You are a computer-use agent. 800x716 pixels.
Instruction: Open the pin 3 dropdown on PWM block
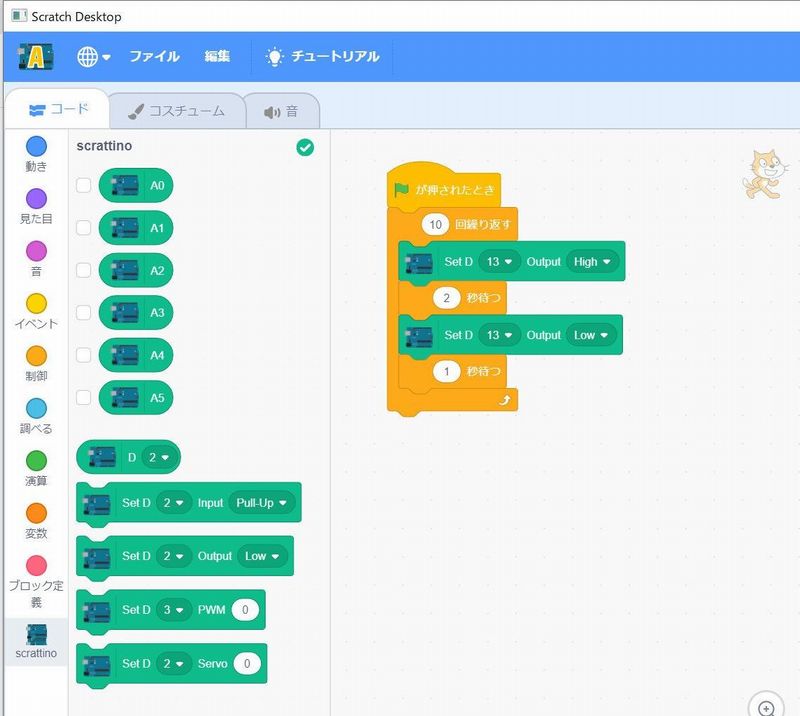174,609
